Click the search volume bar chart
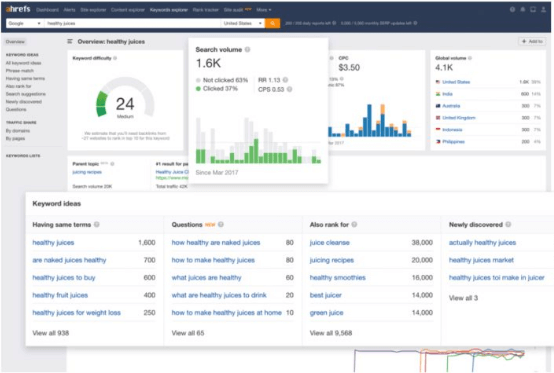554x373 pixels. [258, 140]
